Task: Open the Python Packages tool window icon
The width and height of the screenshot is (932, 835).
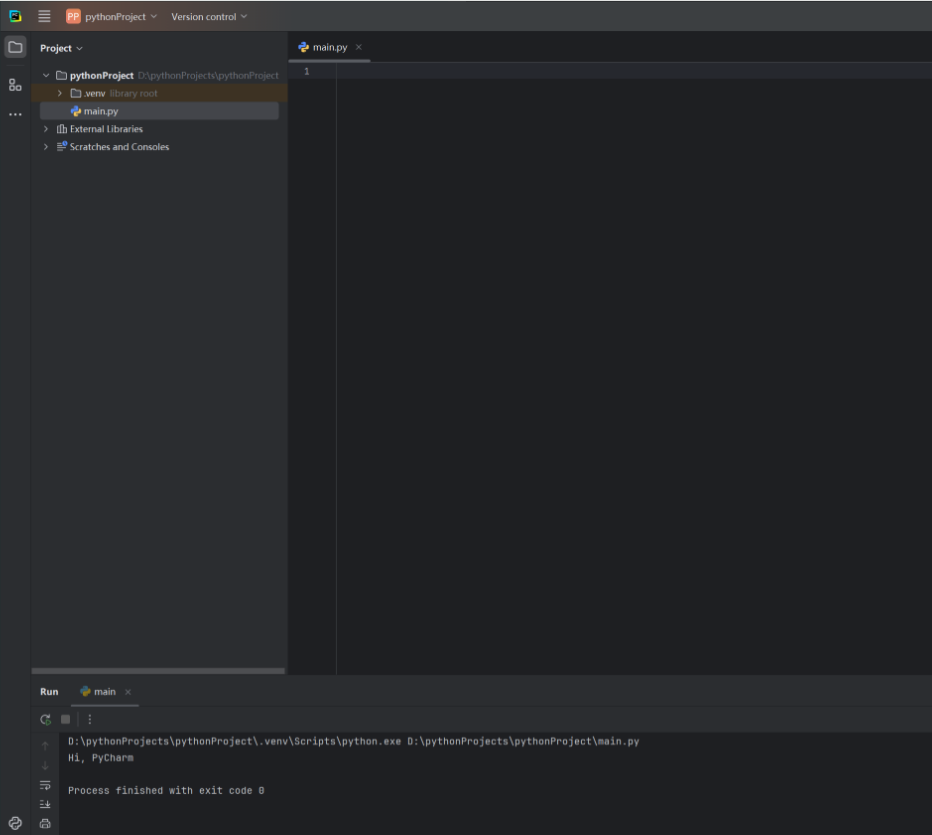Action: pyautogui.click(x=15, y=823)
